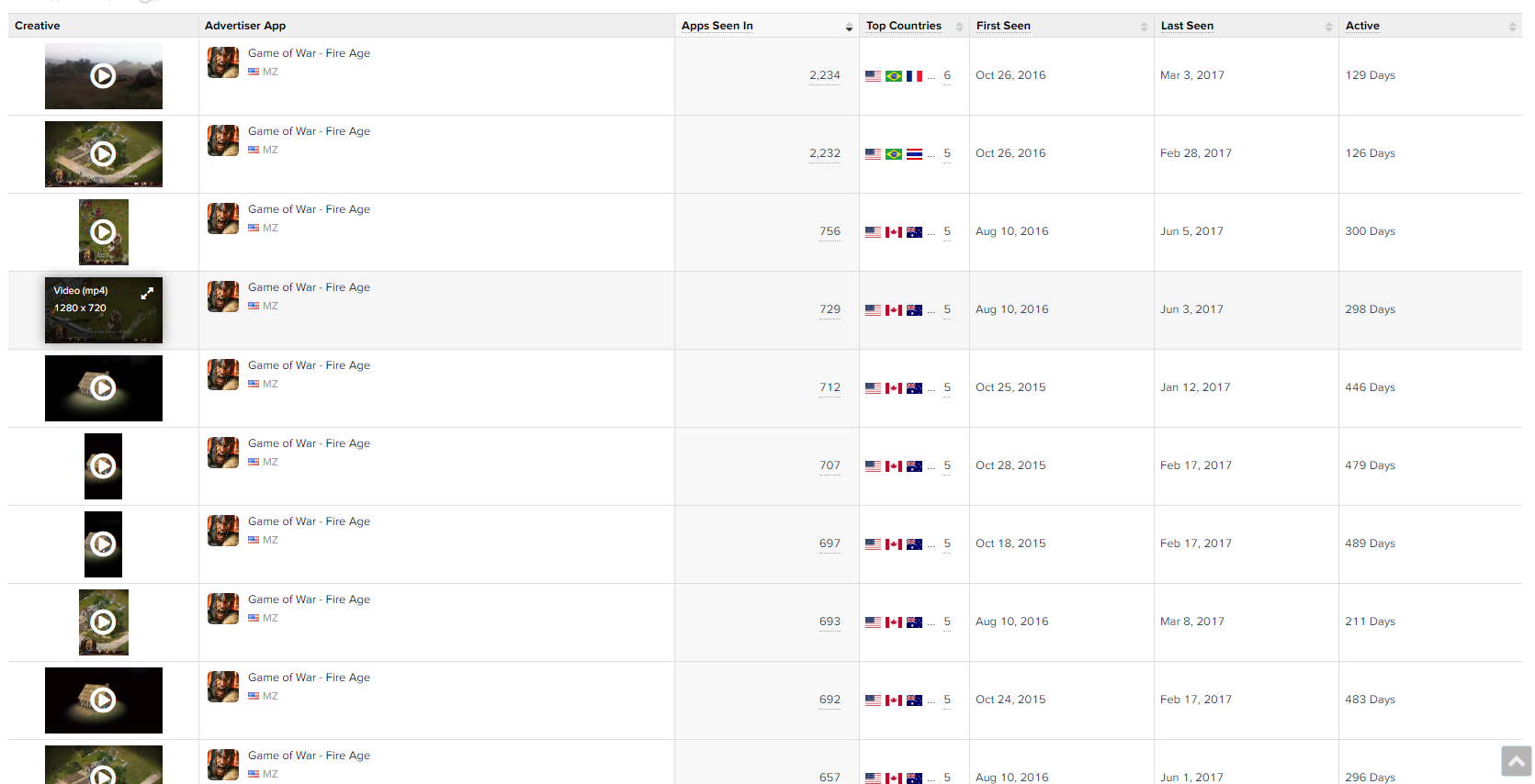The image size is (1535, 784).
Task: Select the '129 Days' active cell
Action: click(1370, 75)
